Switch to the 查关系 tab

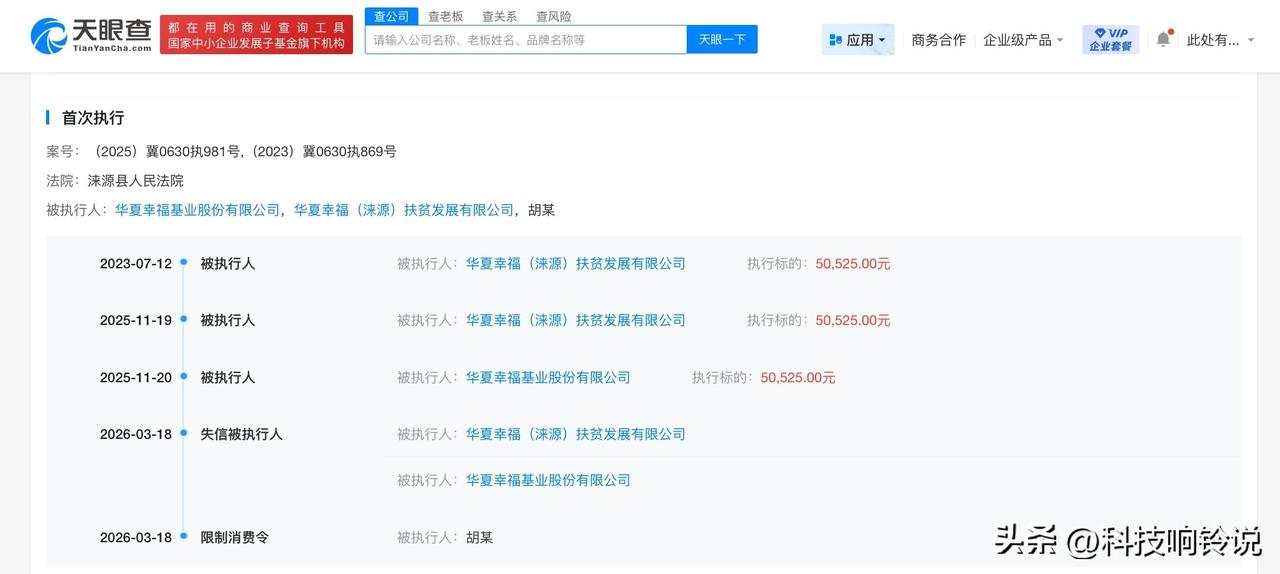tap(499, 16)
